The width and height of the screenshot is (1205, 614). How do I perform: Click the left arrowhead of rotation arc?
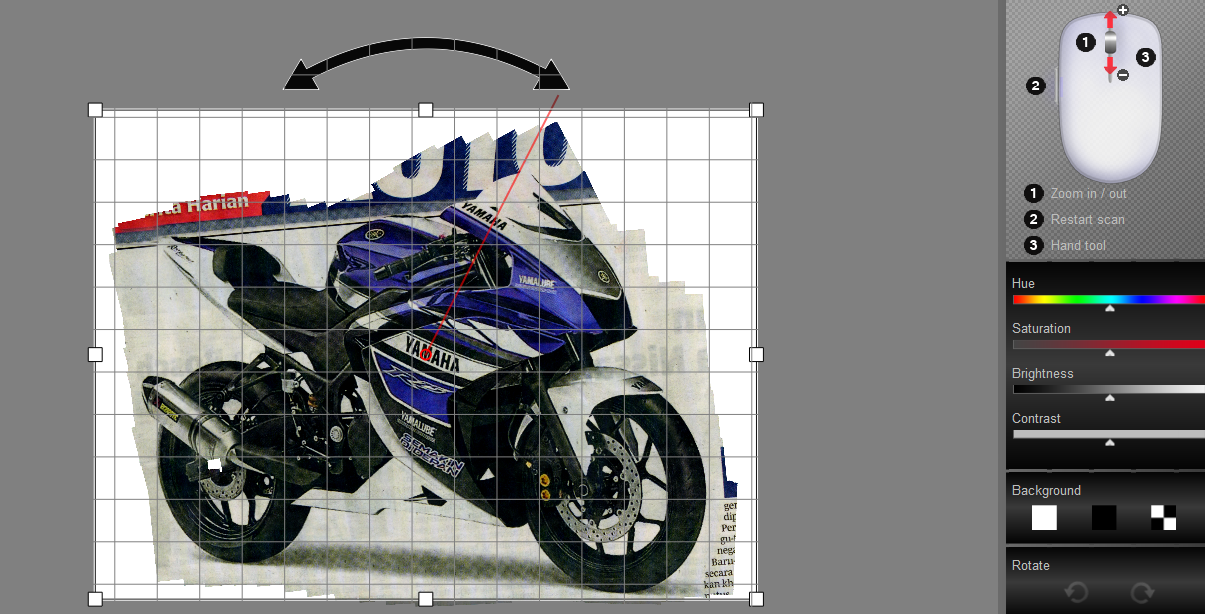(x=301, y=76)
